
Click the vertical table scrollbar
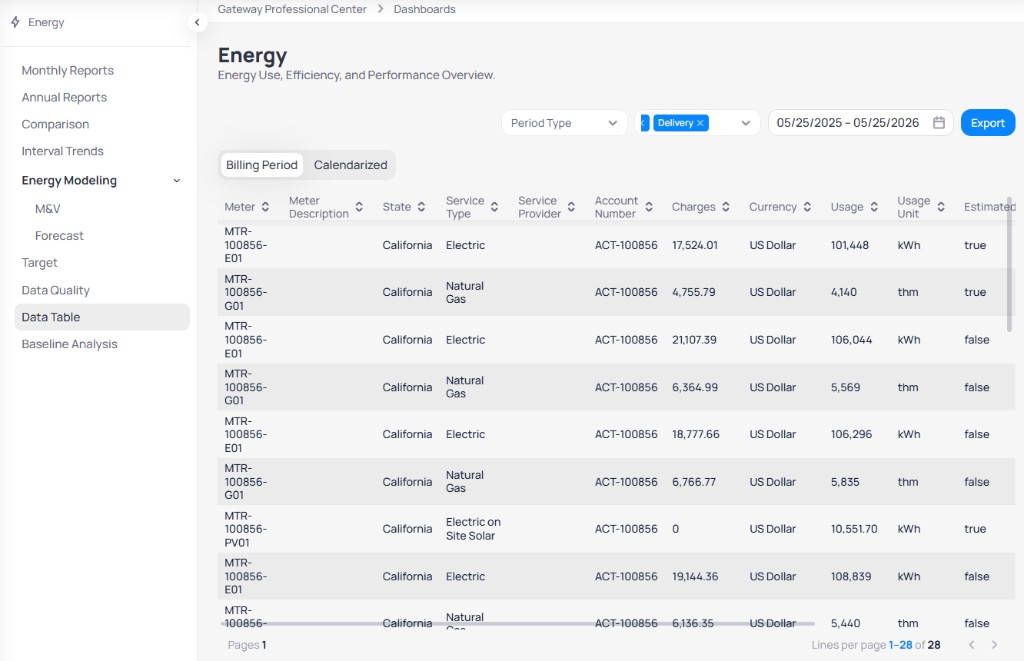coord(1010,264)
